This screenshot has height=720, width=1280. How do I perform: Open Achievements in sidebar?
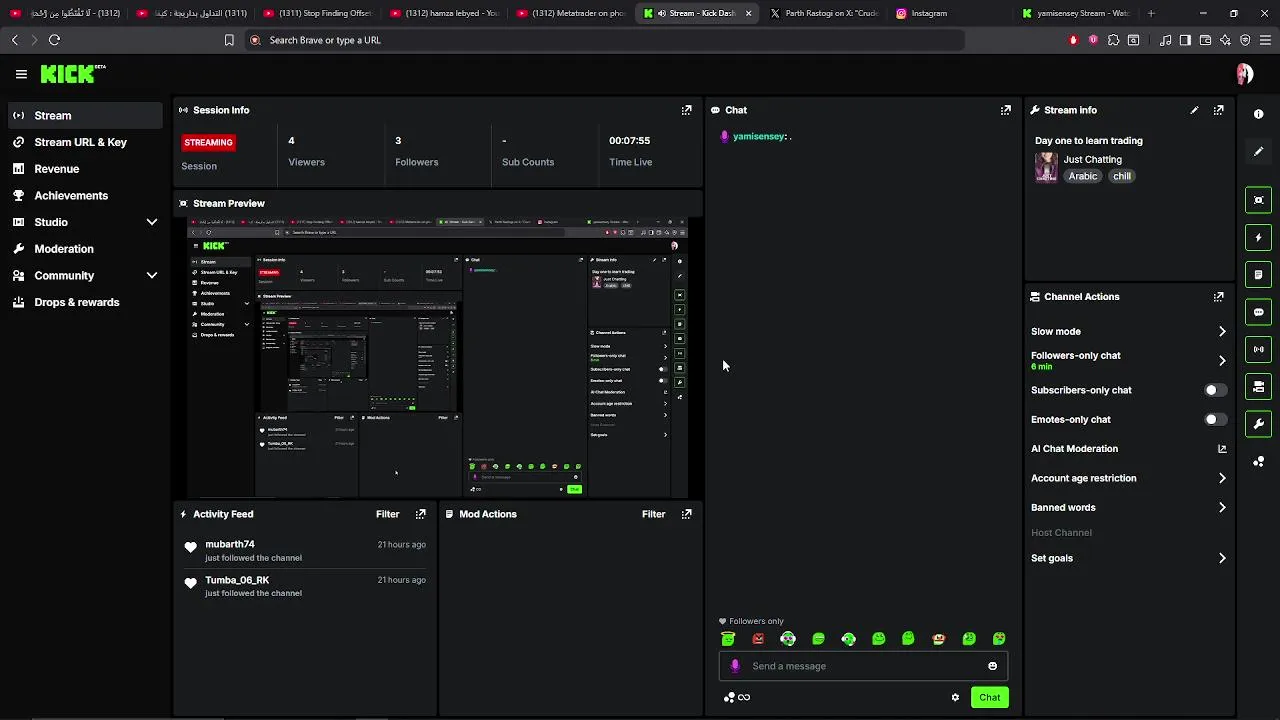point(85,195)
